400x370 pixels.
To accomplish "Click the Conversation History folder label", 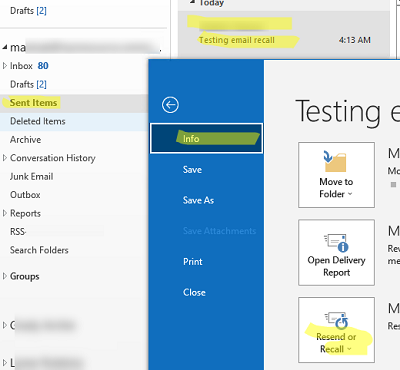I will point(53,158).
